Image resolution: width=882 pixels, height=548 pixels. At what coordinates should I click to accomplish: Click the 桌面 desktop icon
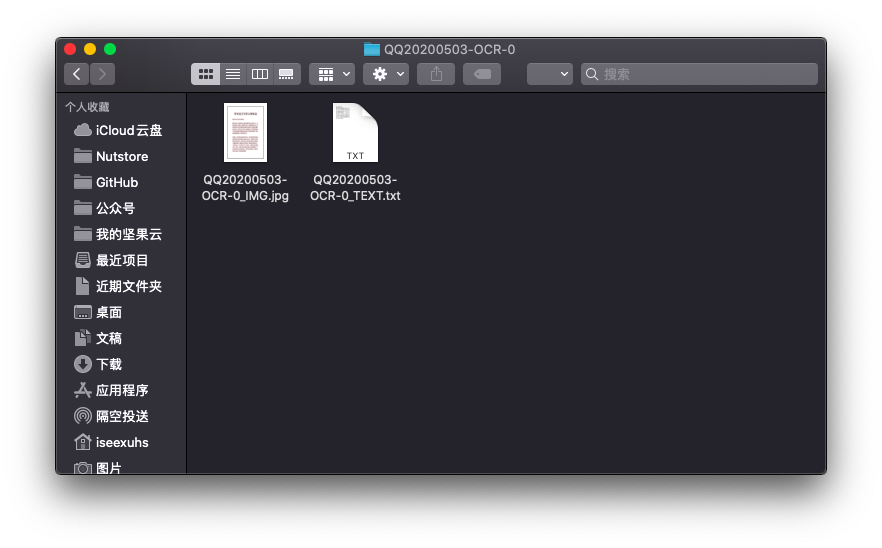pos(83,312)
